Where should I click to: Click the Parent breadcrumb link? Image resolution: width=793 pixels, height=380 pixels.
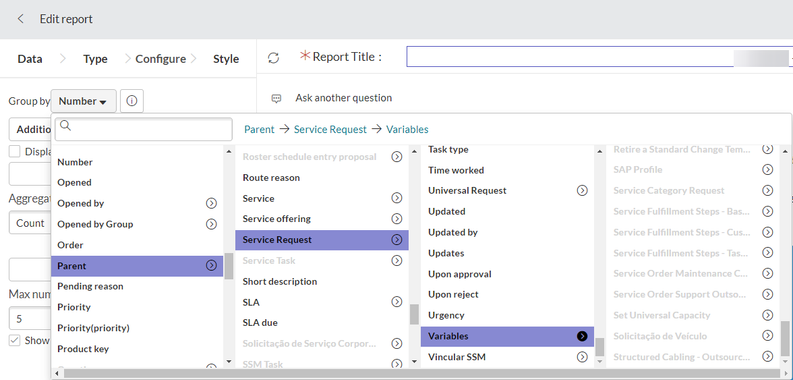click(259, 130)
